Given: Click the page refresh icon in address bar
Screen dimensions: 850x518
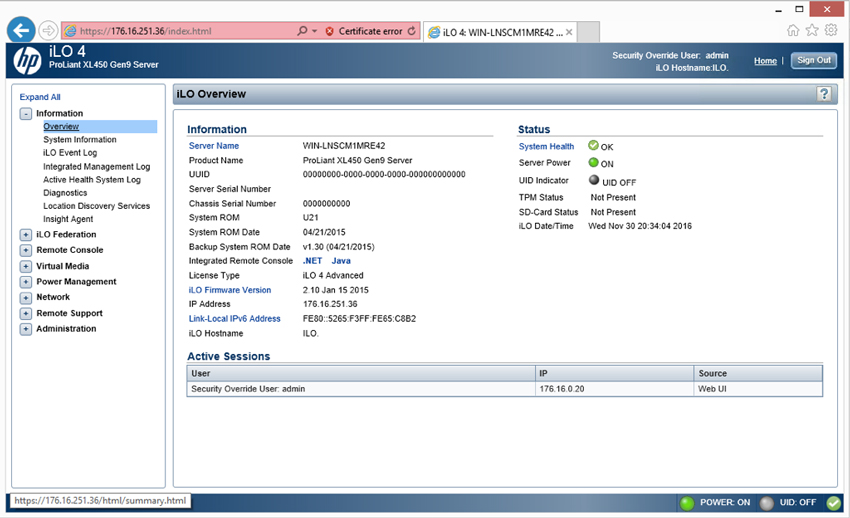Looking at the screenshot, I should [x=412, y=31].
